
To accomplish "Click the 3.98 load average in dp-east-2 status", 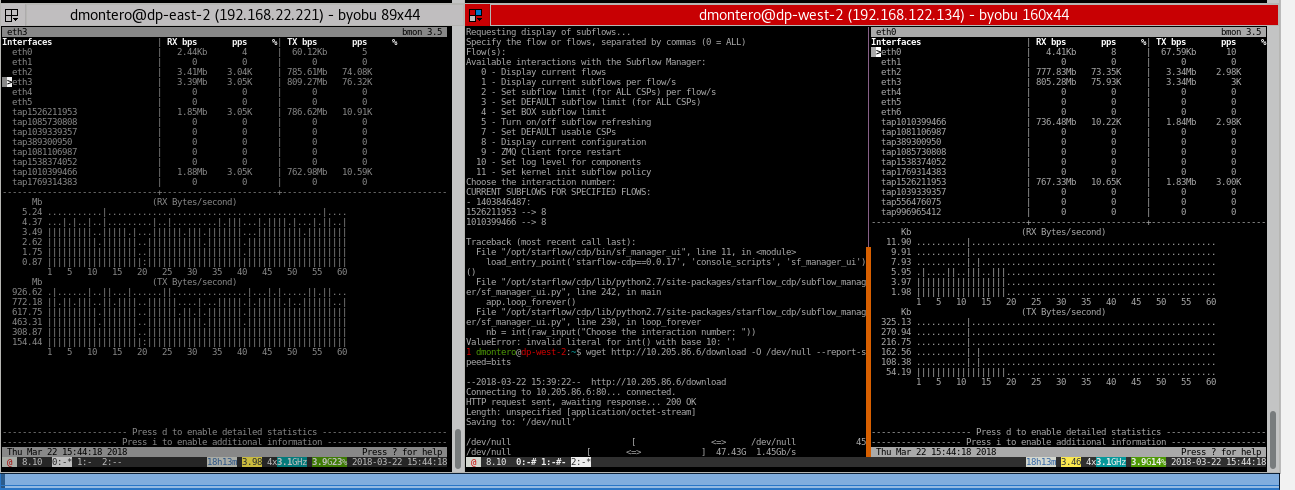I will coord(251,461).
